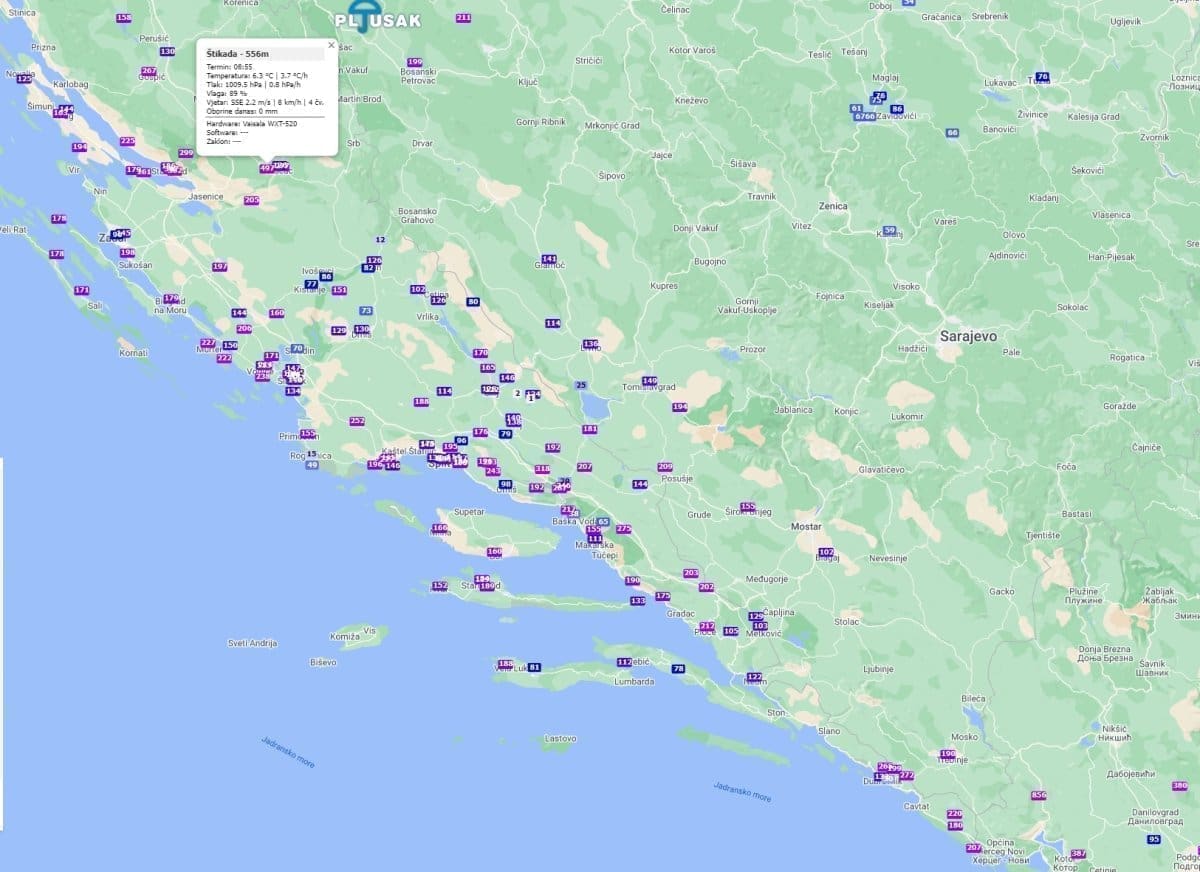Select station marker 188
Viewport: 1200px width, 872px height.
[x=421, y=402]
